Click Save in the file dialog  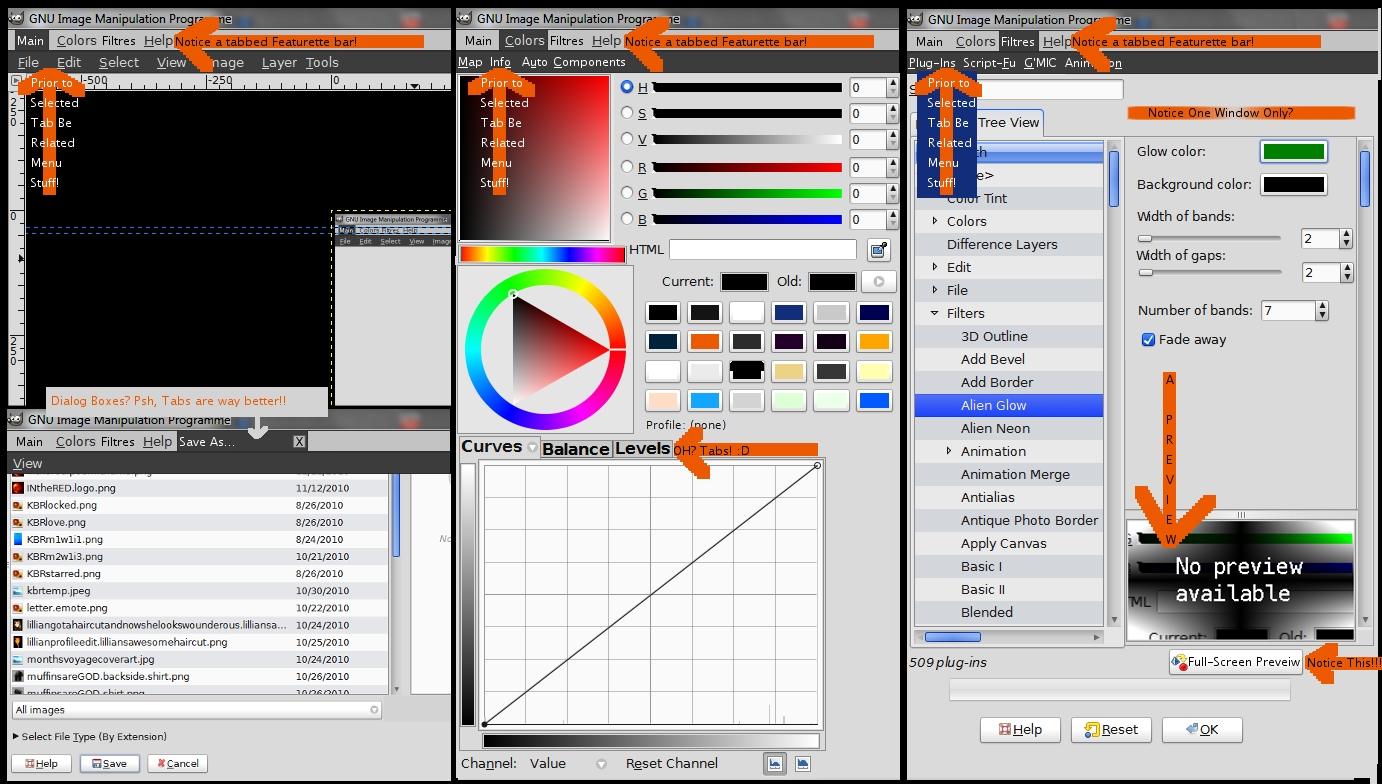tap(110, 763)
